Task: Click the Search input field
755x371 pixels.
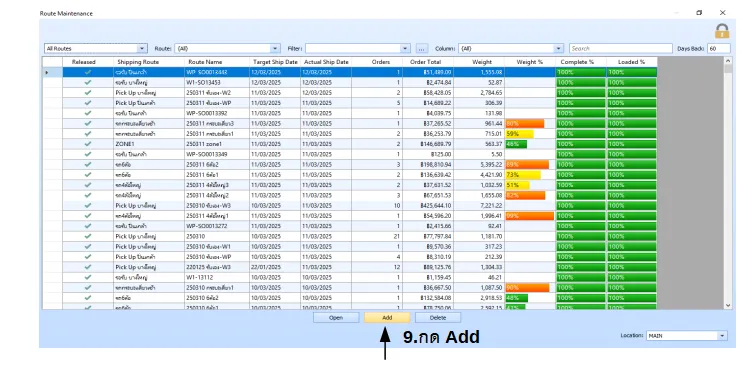Action: click(621, 49)
